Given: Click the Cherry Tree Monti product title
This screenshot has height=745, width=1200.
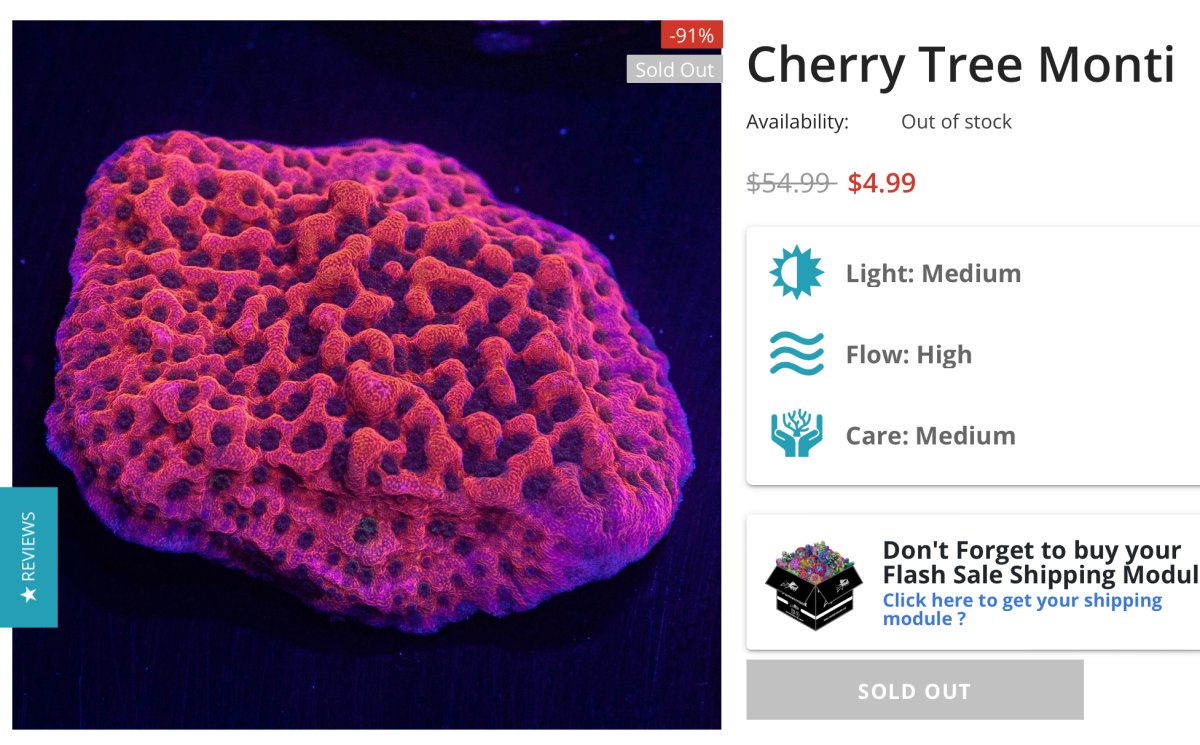Looking at the screenshot, I should 960,66.
